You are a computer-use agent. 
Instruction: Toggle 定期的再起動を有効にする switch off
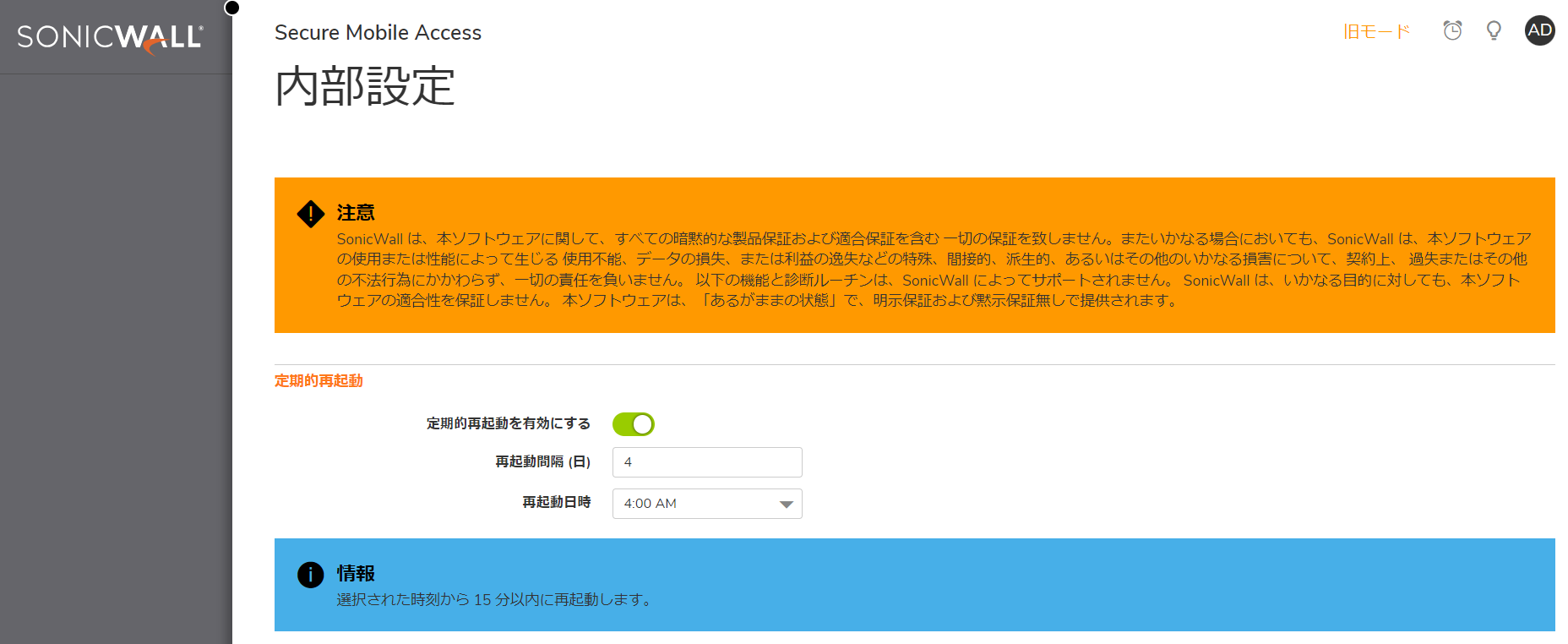pos(634,424)
